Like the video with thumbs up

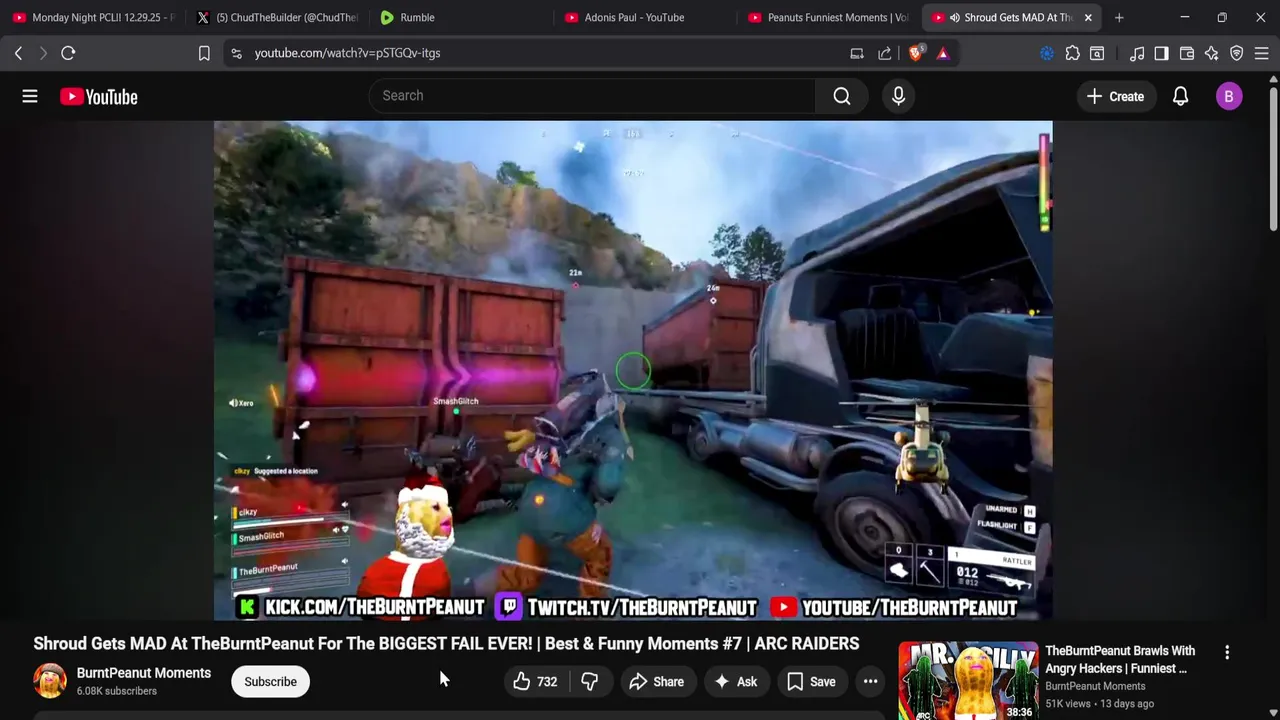[535, 682]
